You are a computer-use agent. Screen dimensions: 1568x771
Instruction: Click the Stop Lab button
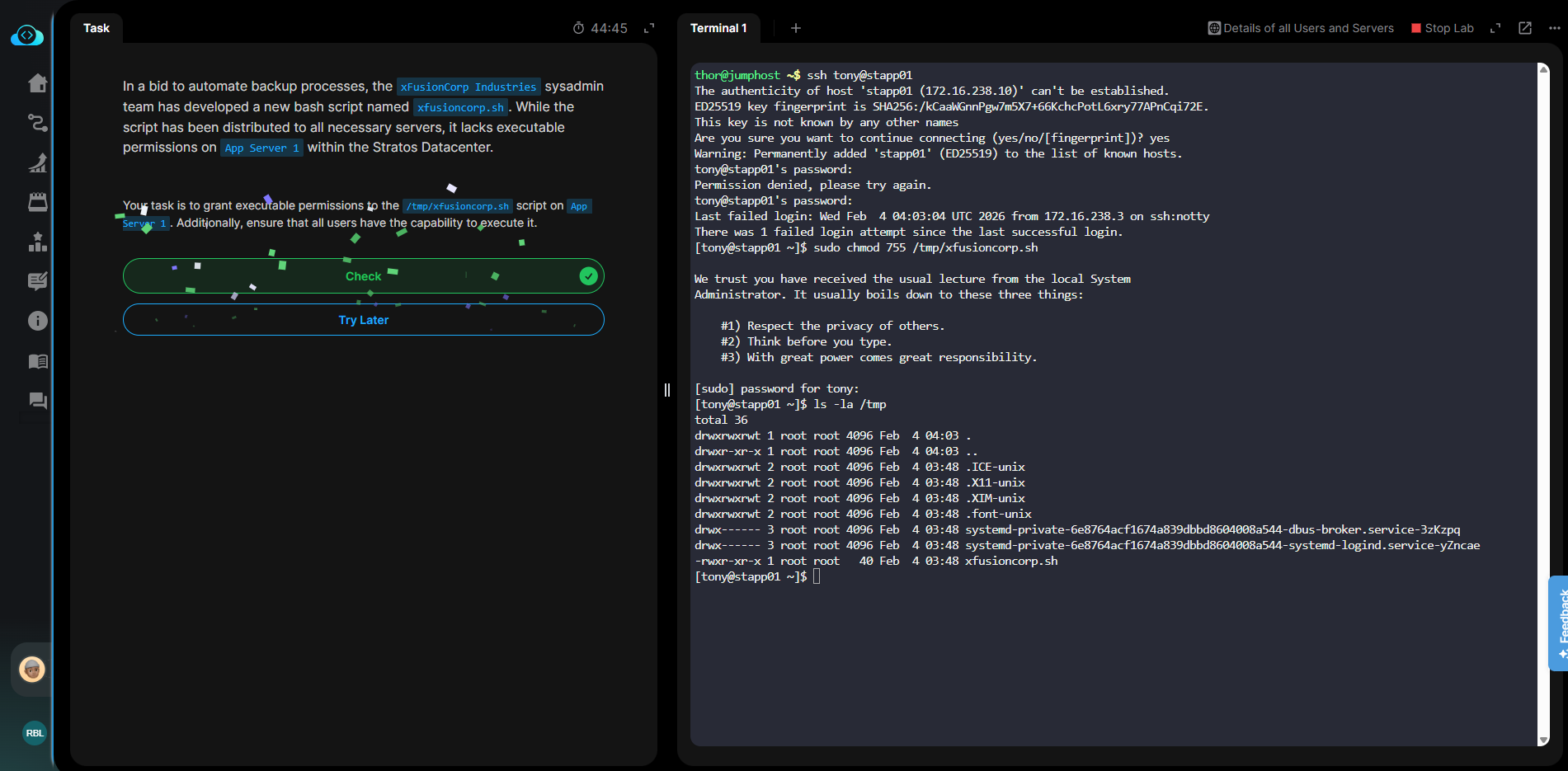pyautogui.click(x=1442, y=28)
